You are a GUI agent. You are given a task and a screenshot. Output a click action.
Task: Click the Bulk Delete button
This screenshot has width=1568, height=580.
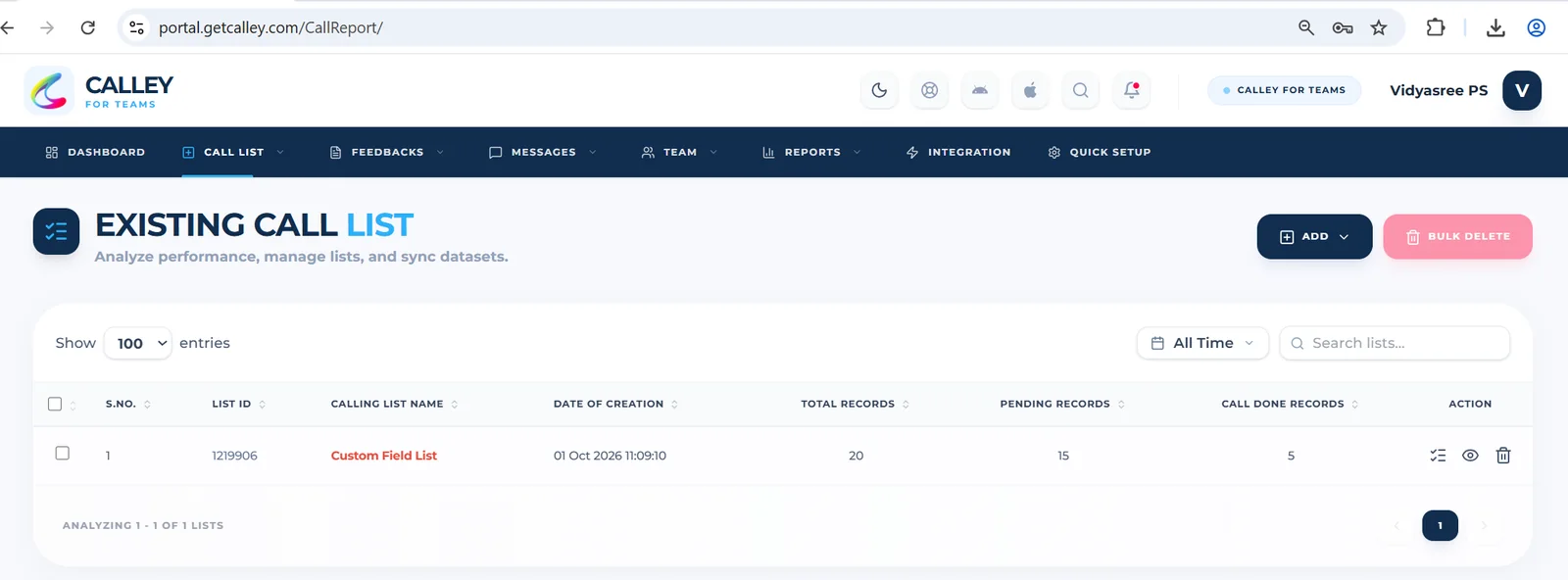[x=1457, y=236]
